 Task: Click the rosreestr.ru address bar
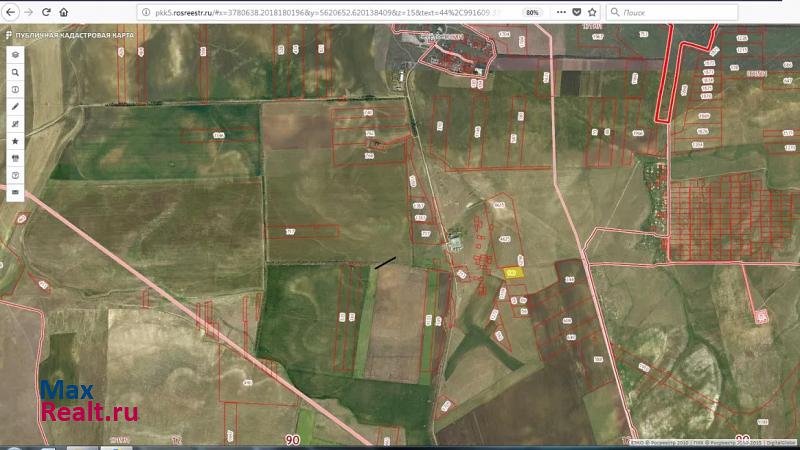330,12
